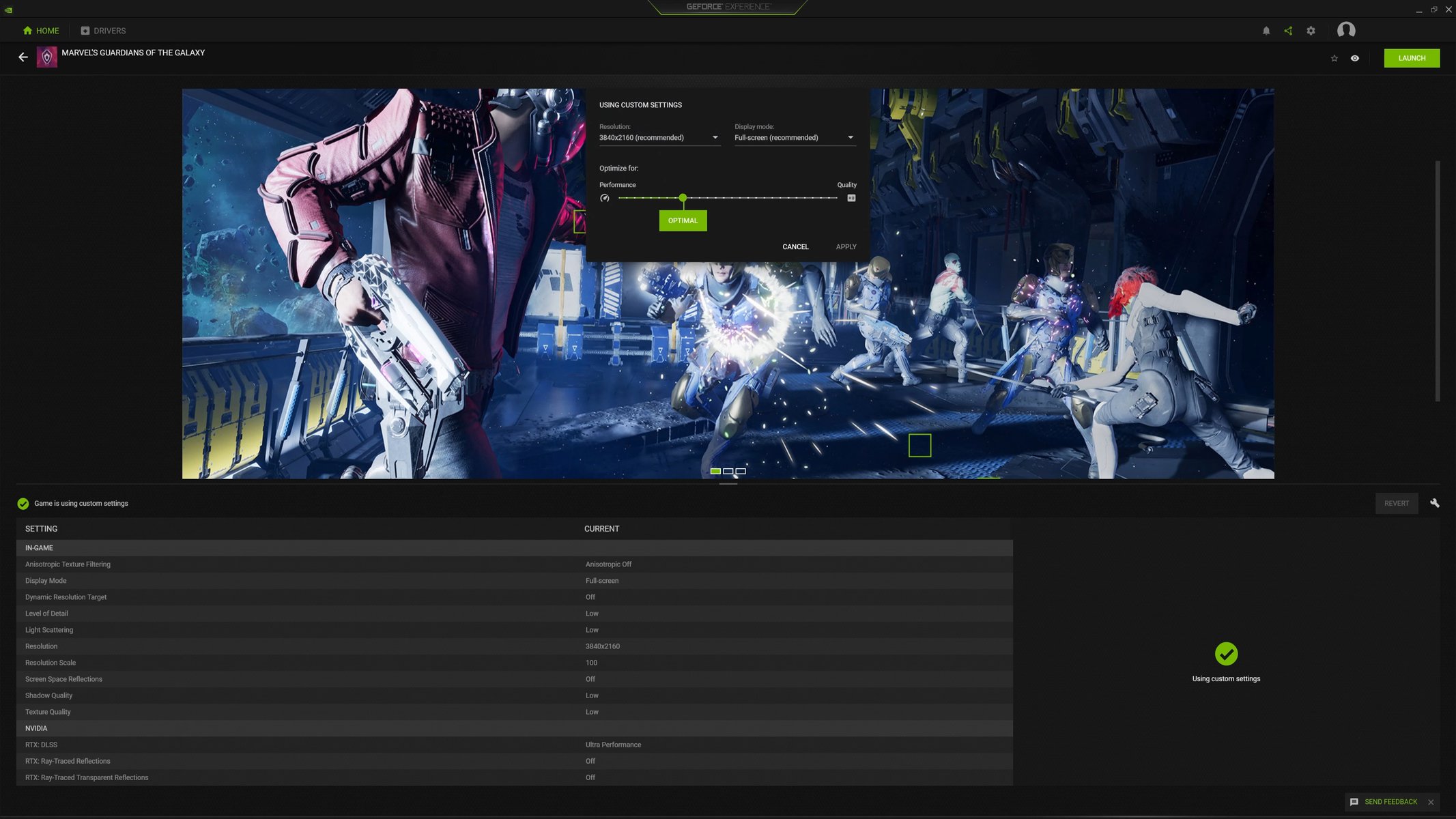Open GeForce Experience settings gear
The height and width of the screenshot is (819, 1456).
pos(1311,30)
